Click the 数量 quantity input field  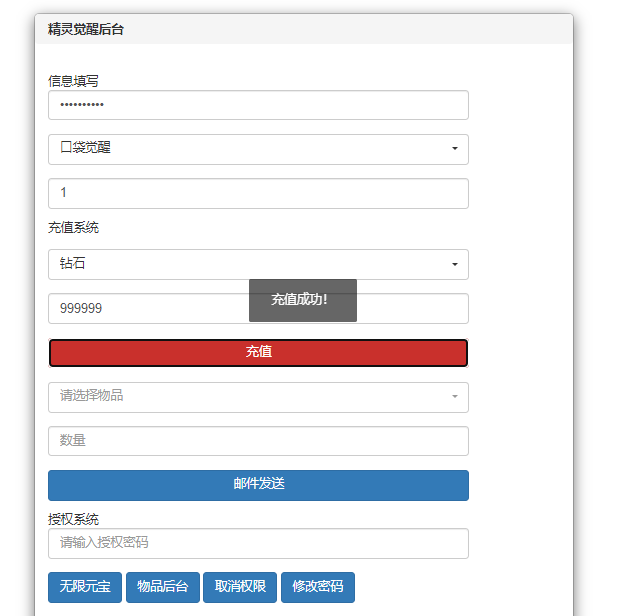coord(258,441)
